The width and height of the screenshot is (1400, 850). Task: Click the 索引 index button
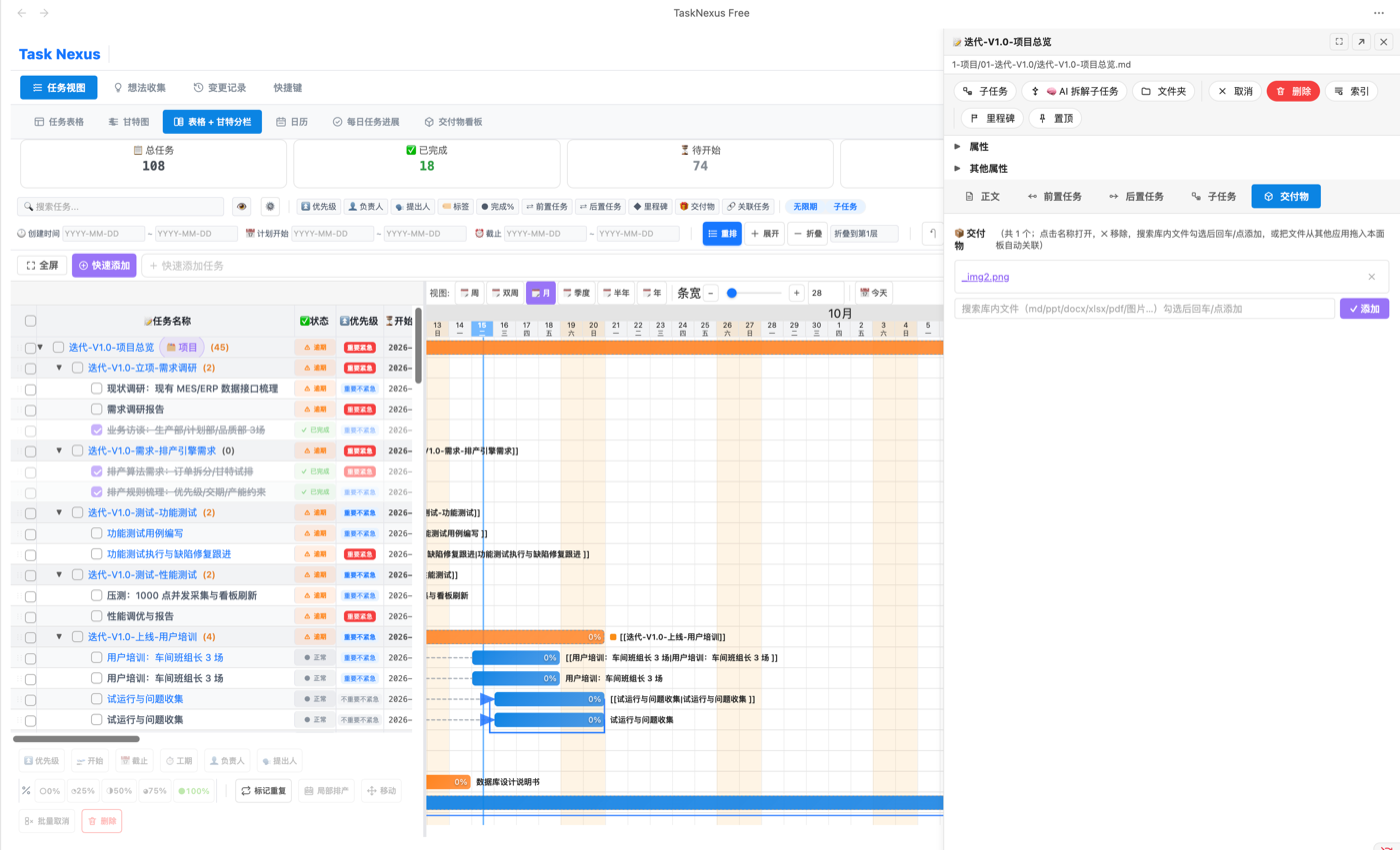(x=1351, y=91)
